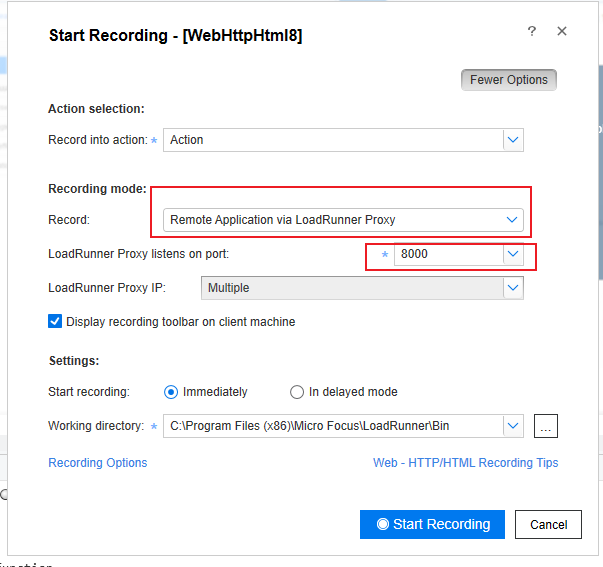Open the LoadRunner Proxy IP dropdown
The height and width of the screenshot is (567, 603).
tap(513, 288)
